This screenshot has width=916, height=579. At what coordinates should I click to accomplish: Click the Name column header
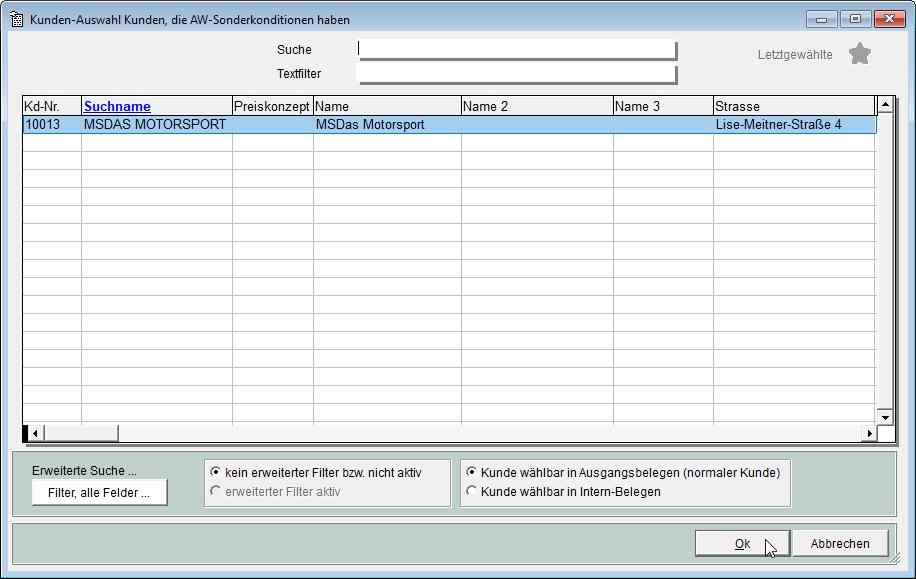point(387,106)
